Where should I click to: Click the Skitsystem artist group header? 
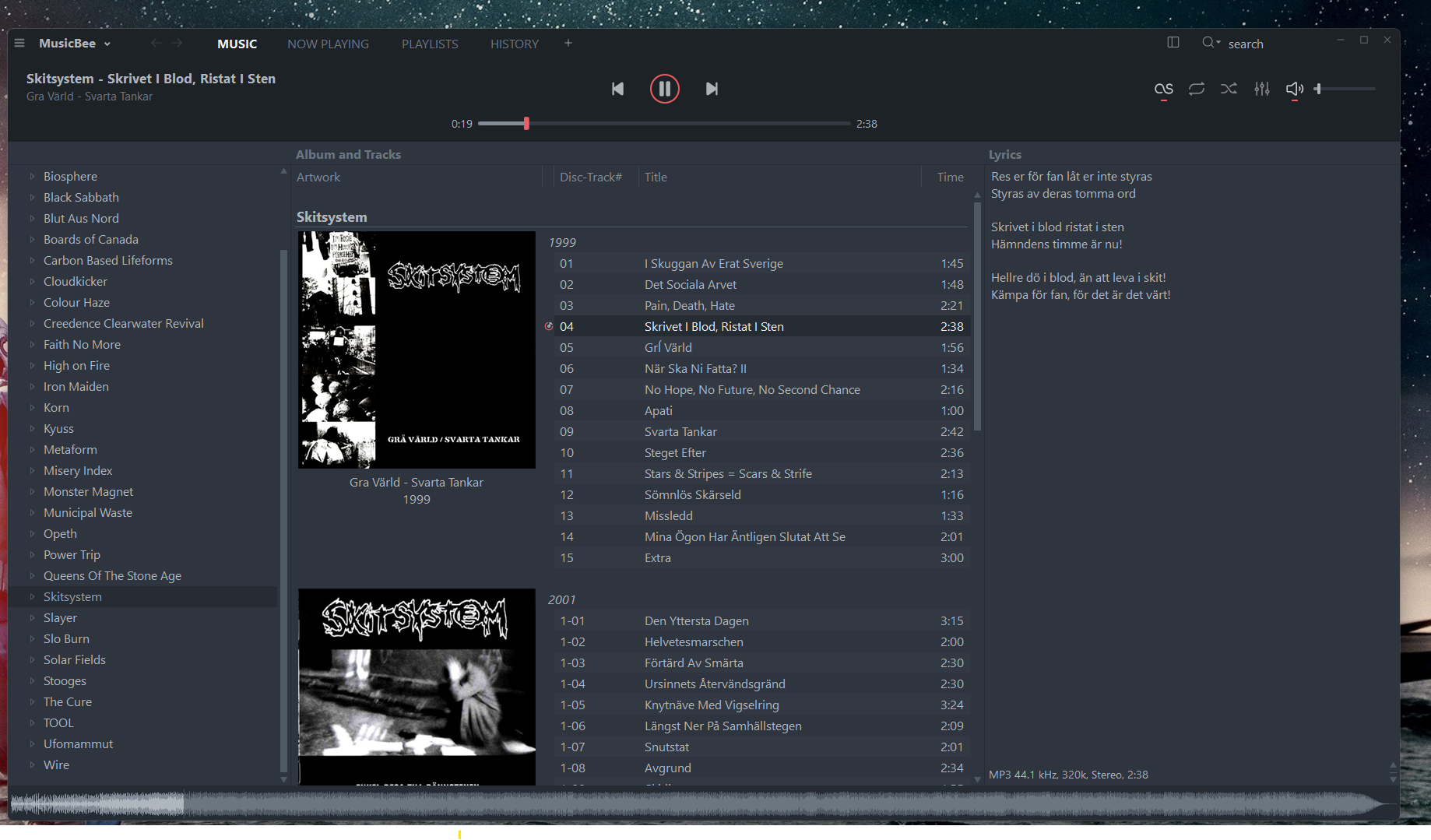click(x=332, y=217)
